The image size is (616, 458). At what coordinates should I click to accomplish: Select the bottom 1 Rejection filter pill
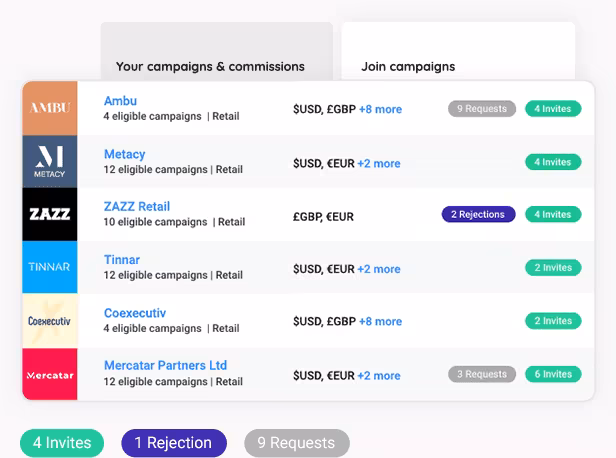tap(174, 442)
